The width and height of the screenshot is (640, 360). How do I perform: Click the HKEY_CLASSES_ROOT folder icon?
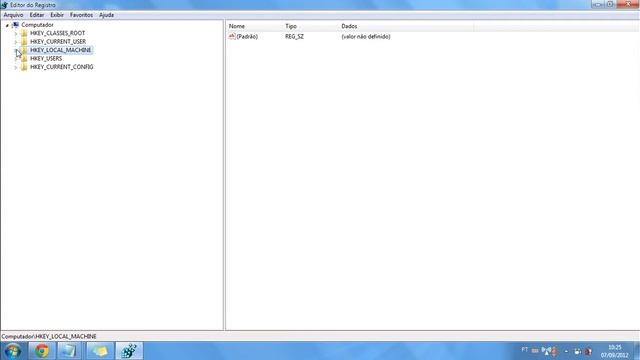[x=24, y=33]
